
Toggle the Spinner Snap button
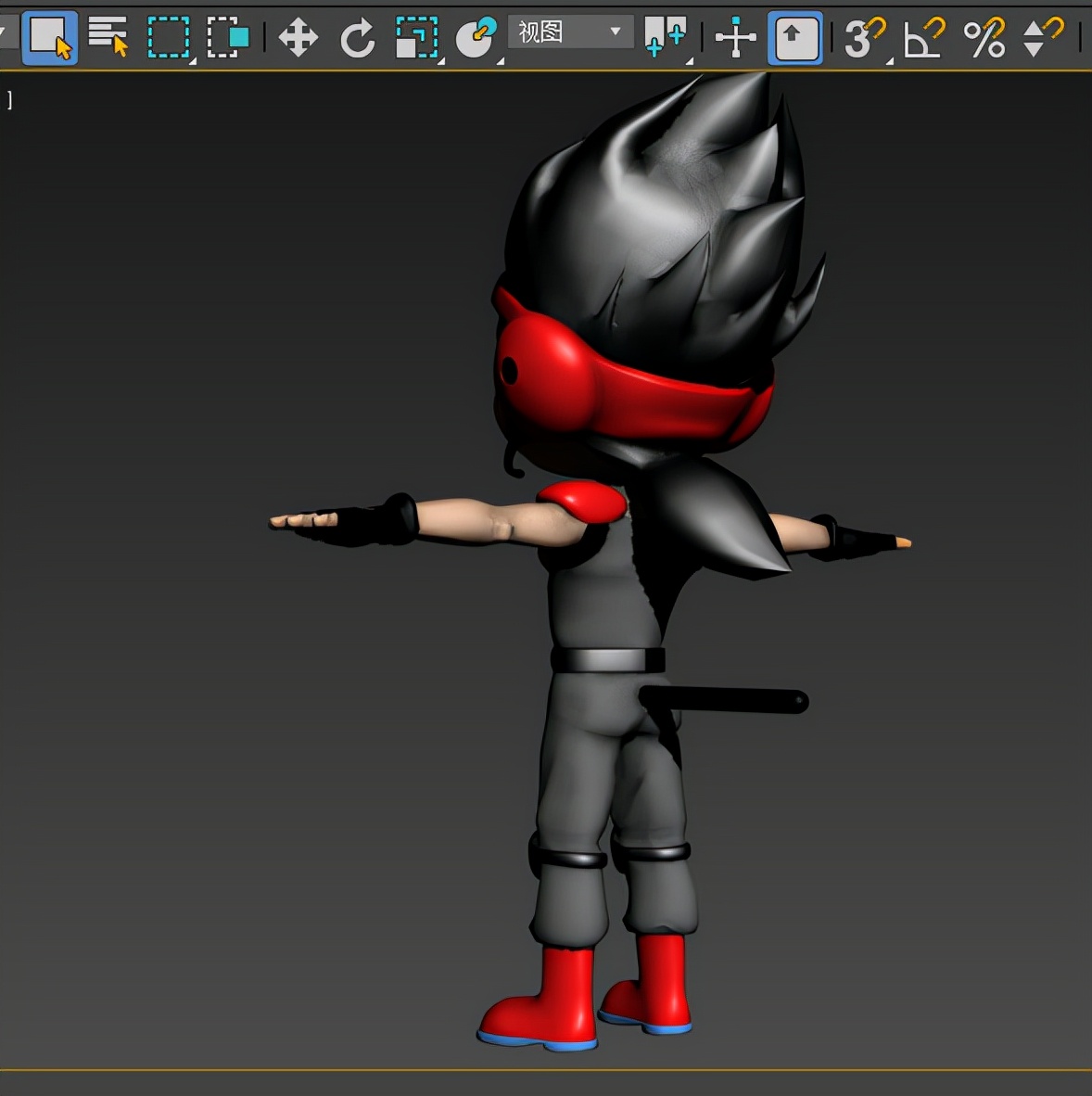(1042, 38)
